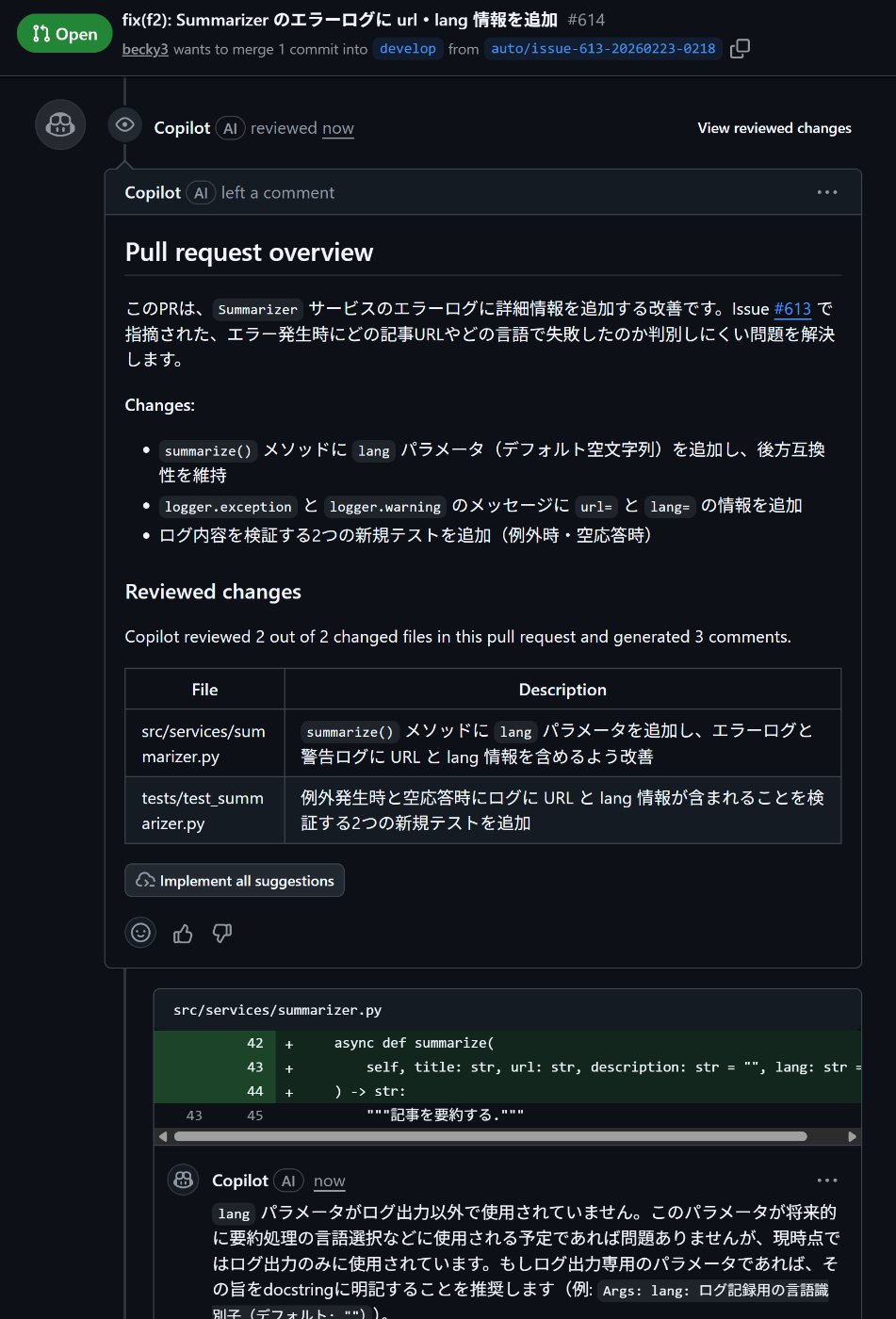The image size is (896, 1319).
Task: Click the 'now' timestamp on the lang comment
Action: point(330,1181)
